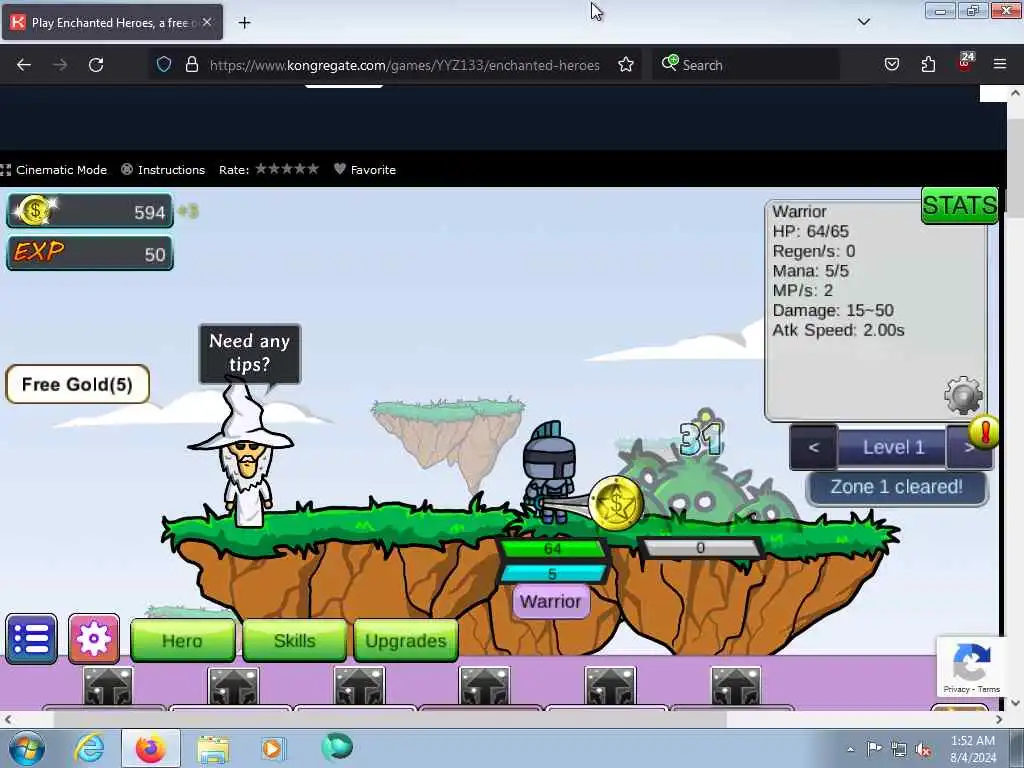Click the second upgrade arrow slot
The height and width of the screenshot is (768, 1024).
(233, 686)
